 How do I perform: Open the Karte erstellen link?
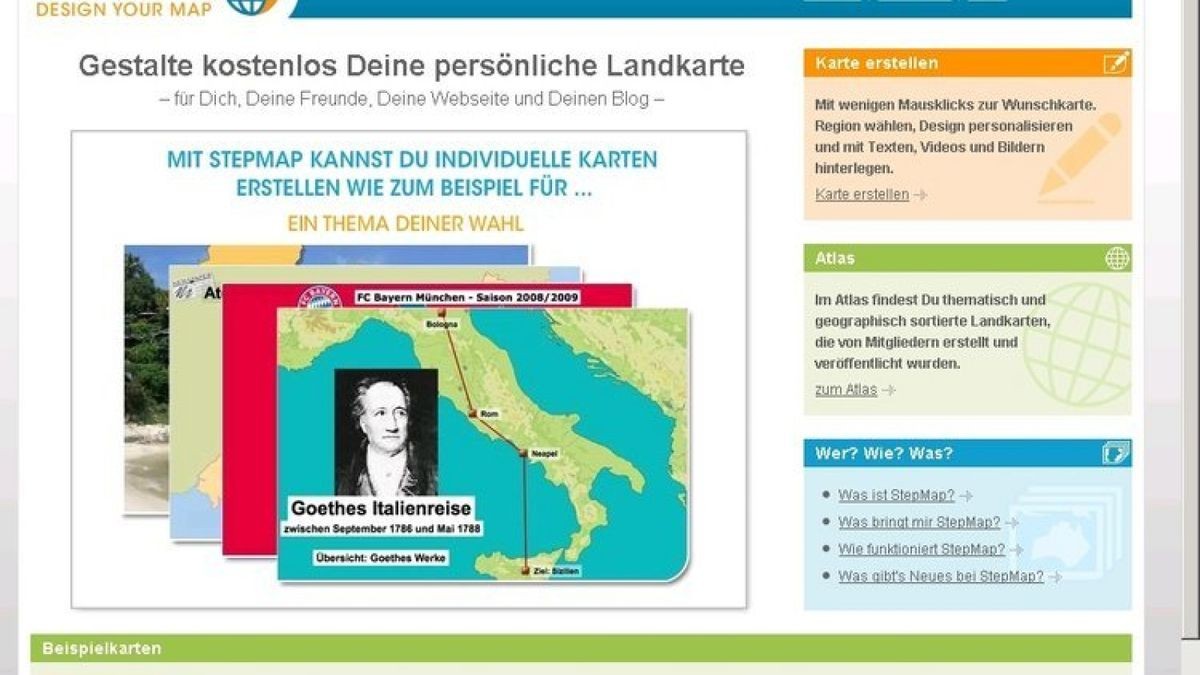click(x=861, y=195)
